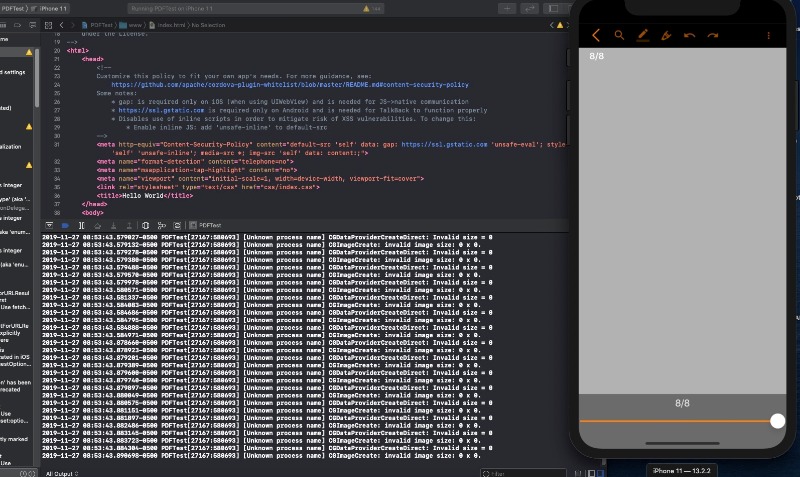Click the PDFTest process in debug bar
800x477 pixels.
207,225
